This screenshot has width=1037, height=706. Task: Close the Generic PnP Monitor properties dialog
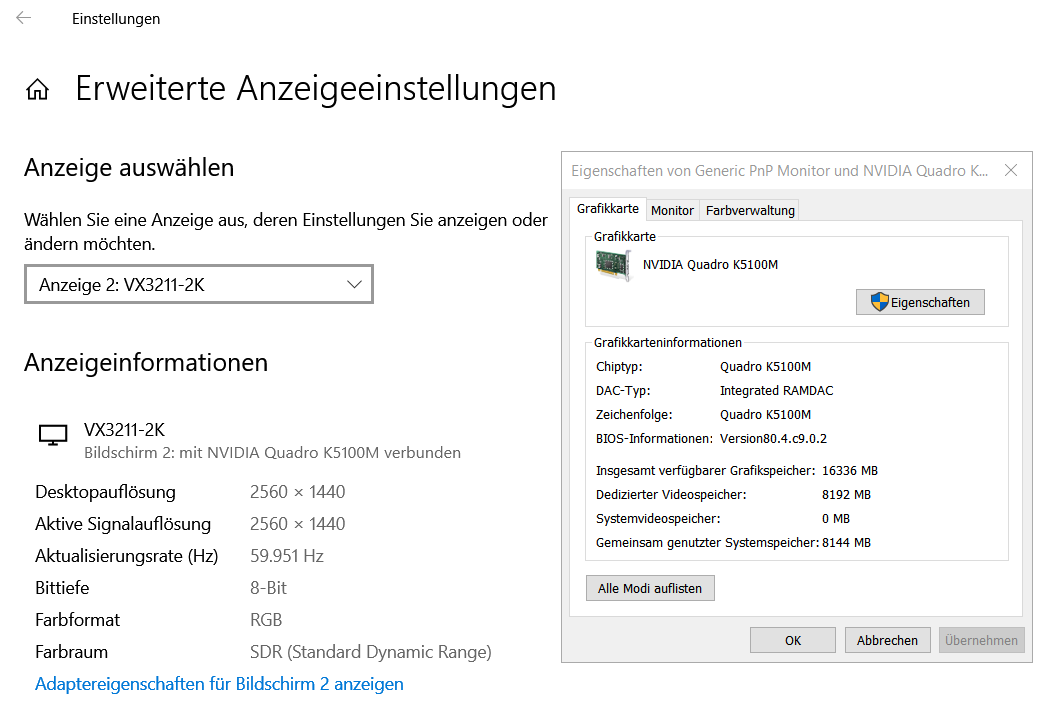(x=1011, y=171)
